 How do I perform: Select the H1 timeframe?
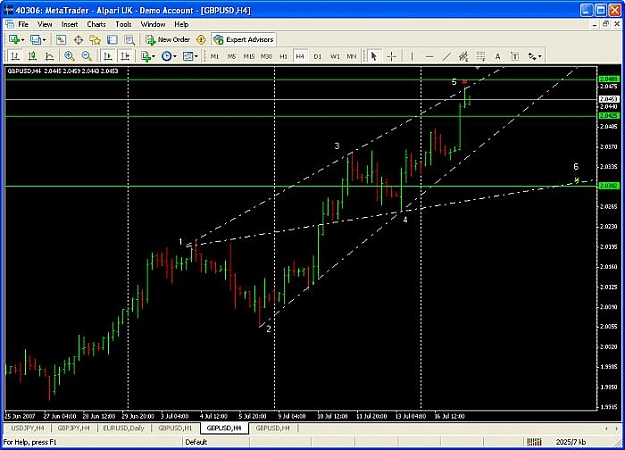click(283, 57)
